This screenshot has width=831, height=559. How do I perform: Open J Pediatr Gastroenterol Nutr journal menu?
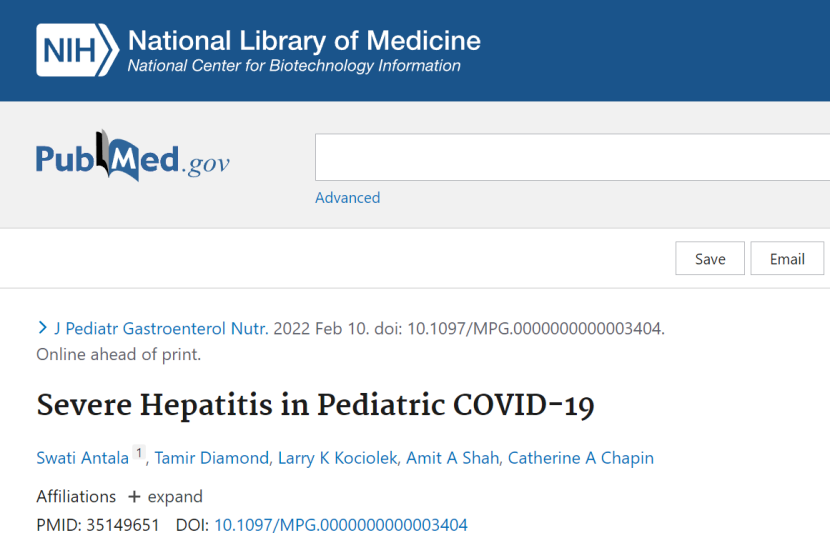coord(160,328)
